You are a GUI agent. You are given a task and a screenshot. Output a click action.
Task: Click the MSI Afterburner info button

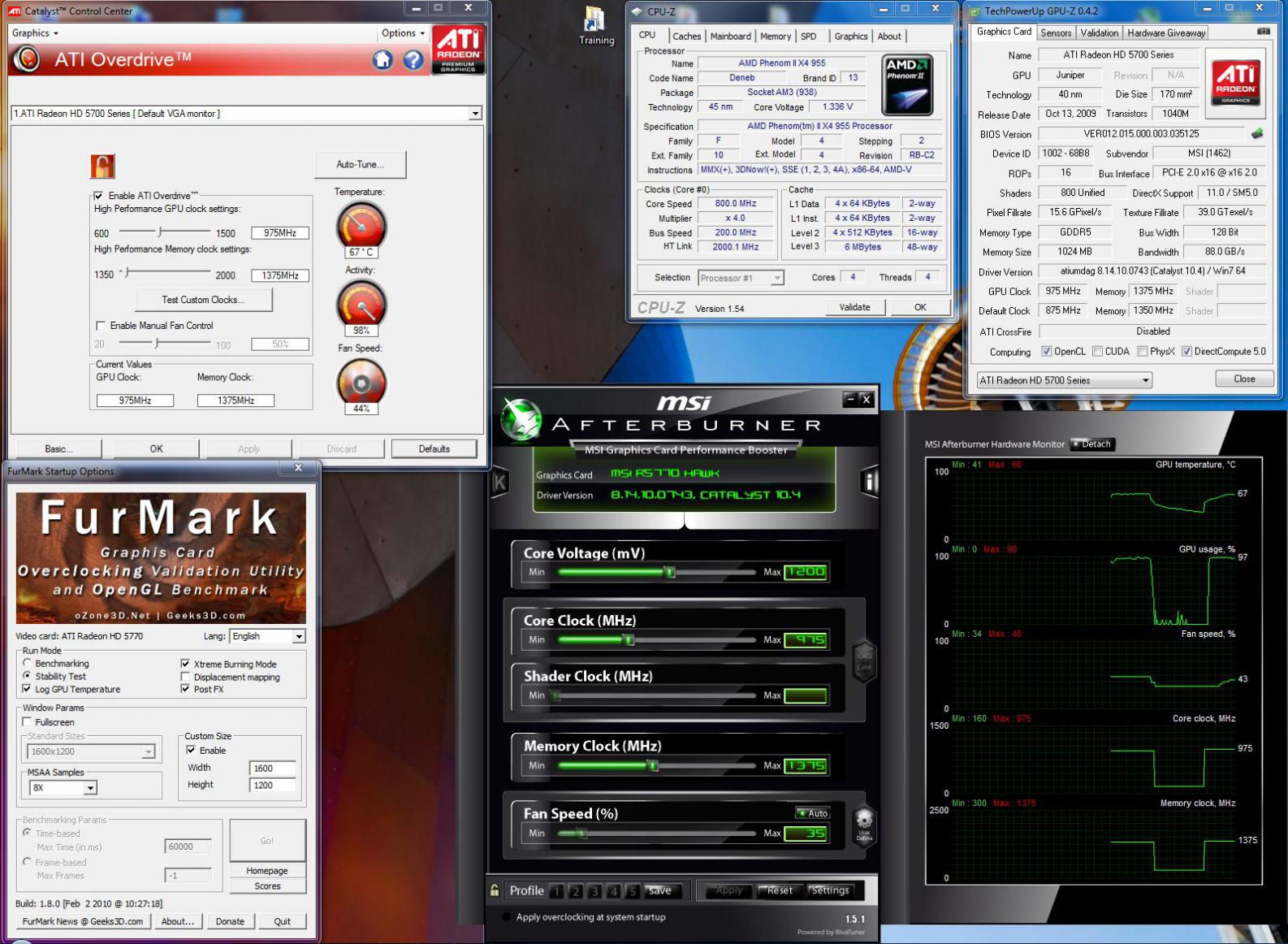[x=869, y=482]
